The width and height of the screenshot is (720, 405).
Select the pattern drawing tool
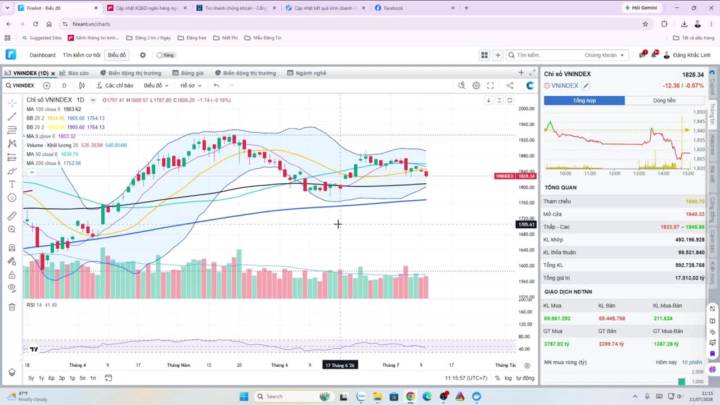click(x=12, y=144)
